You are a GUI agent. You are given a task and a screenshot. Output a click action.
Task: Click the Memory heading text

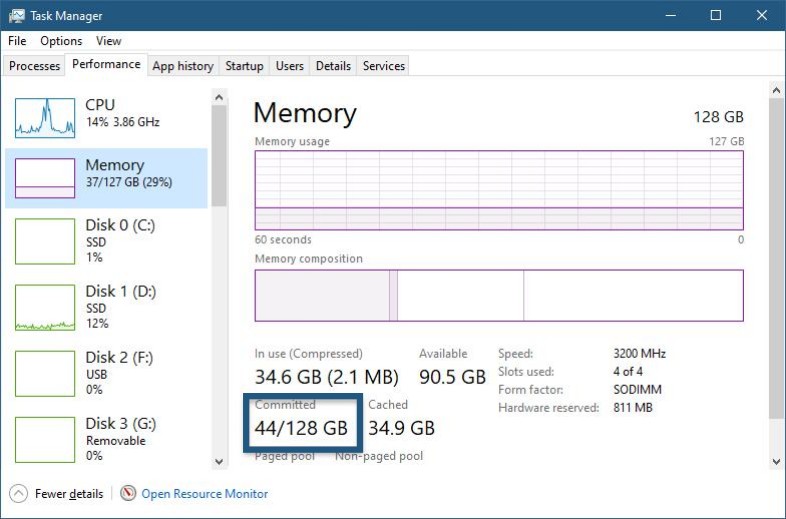[305, 113]
